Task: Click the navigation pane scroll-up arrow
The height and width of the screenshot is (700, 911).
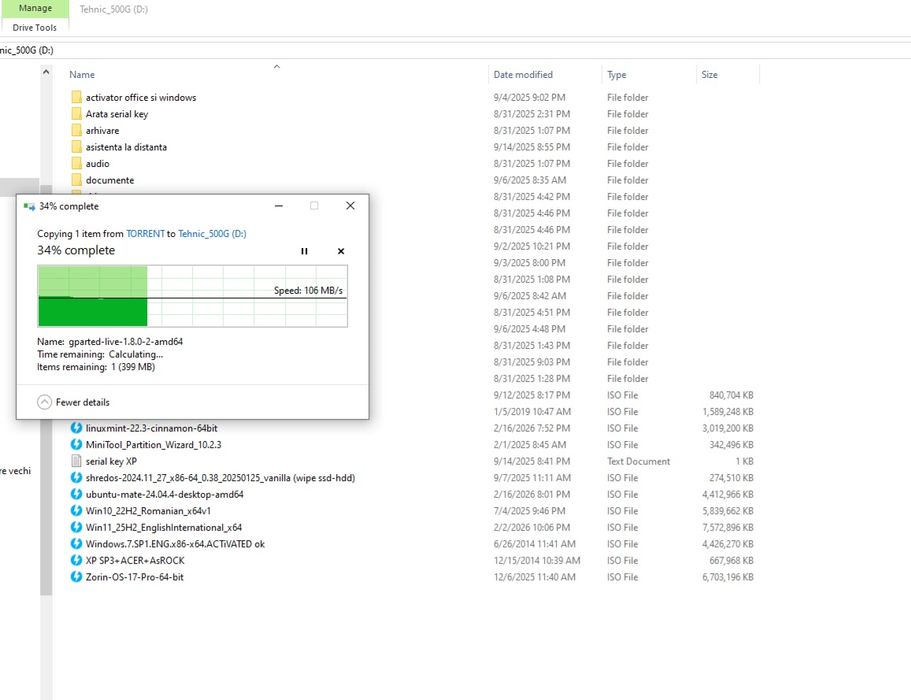Action: pos(46,72)
